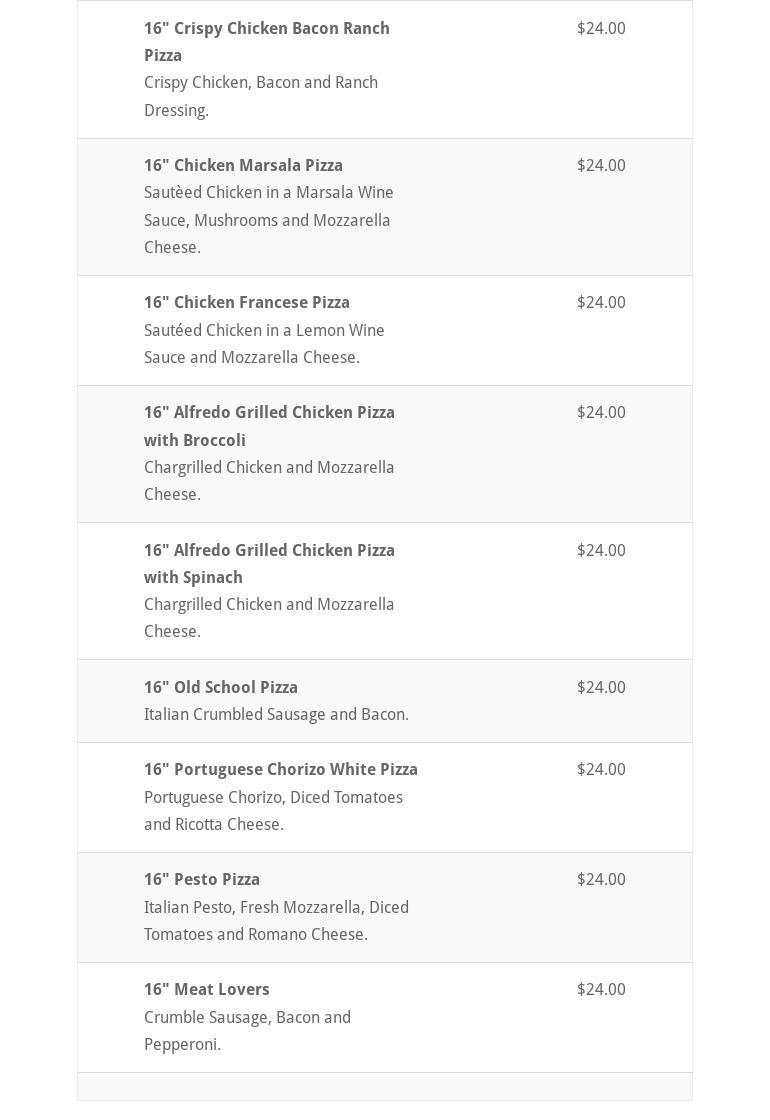Image resolution: width=770 pixels, height=1120 pixels.
Task: Click the $24.00 price beside Chicken Francese Pizza
Action: 601,302
